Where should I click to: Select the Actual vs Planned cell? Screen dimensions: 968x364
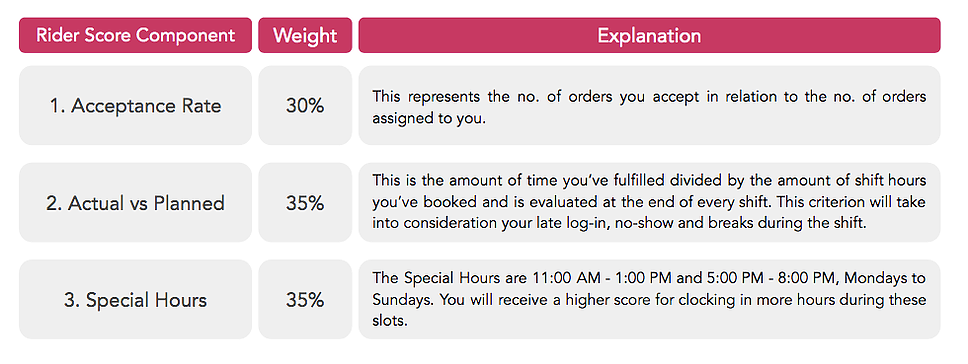tap(135, 202)
